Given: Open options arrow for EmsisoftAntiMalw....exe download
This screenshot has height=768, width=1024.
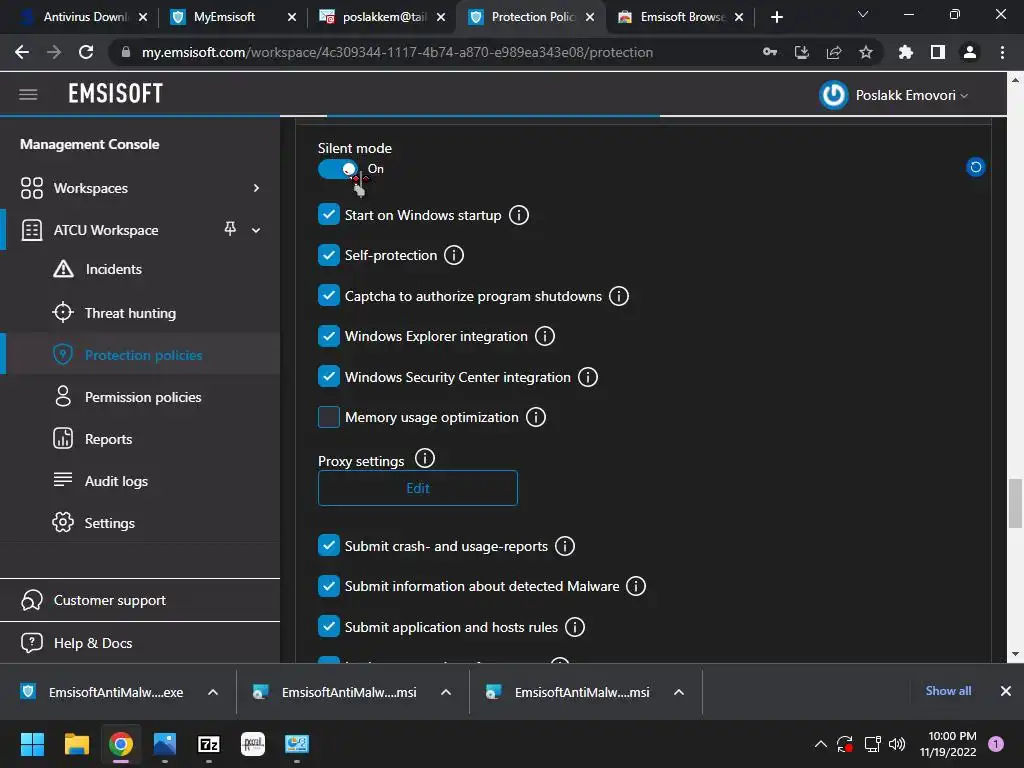Looking at the screenshot, I should (213, 692).
